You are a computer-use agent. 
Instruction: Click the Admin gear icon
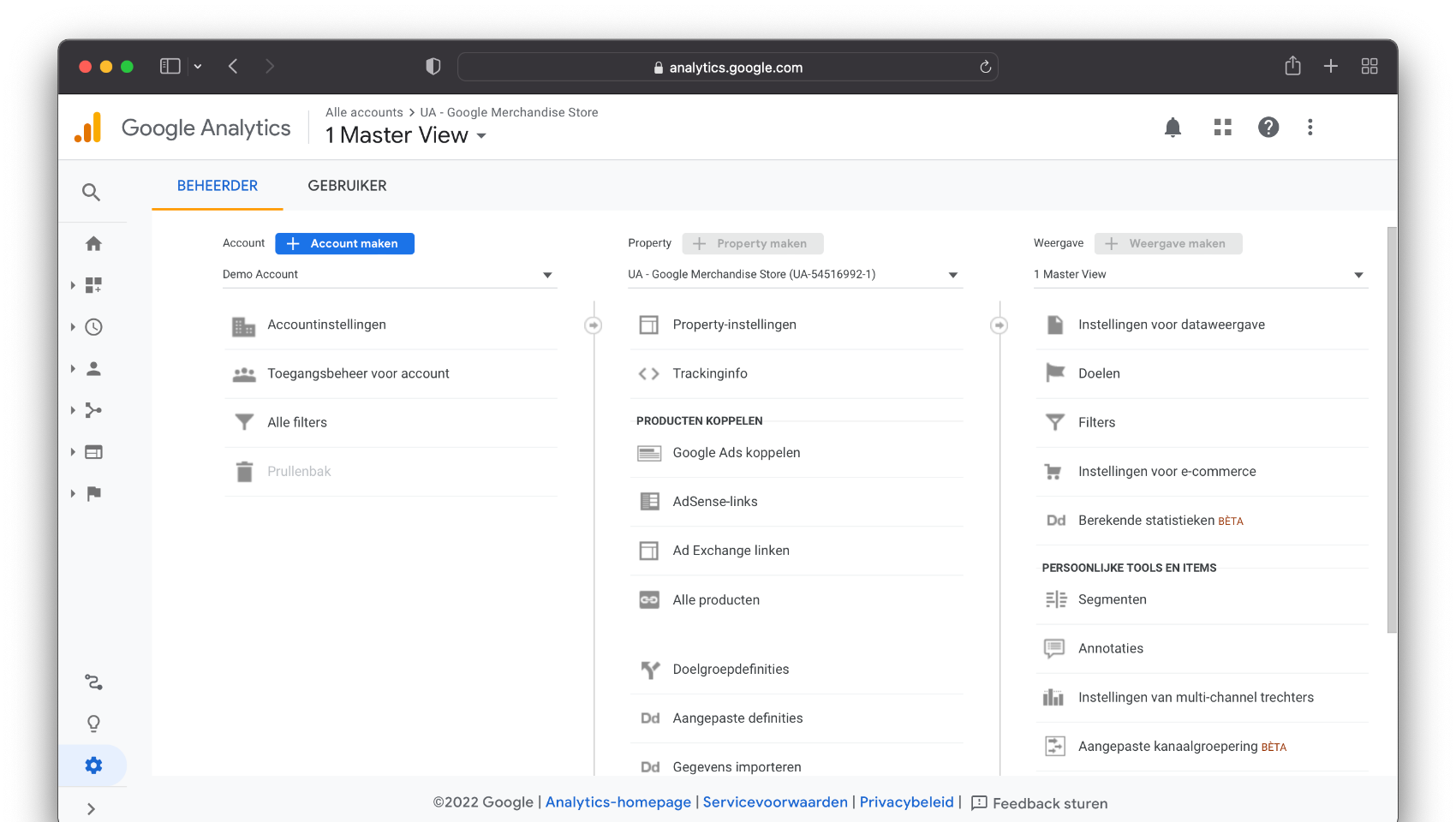point(94,765)
